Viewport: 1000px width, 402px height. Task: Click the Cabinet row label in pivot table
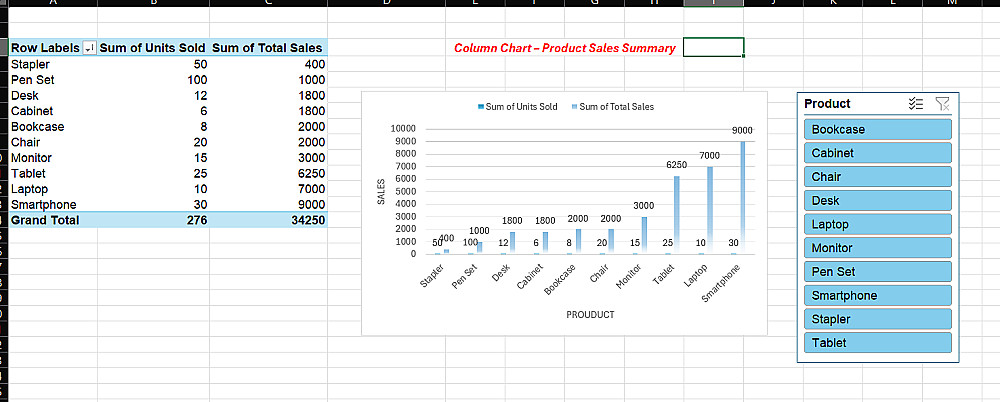coord(54,111)
